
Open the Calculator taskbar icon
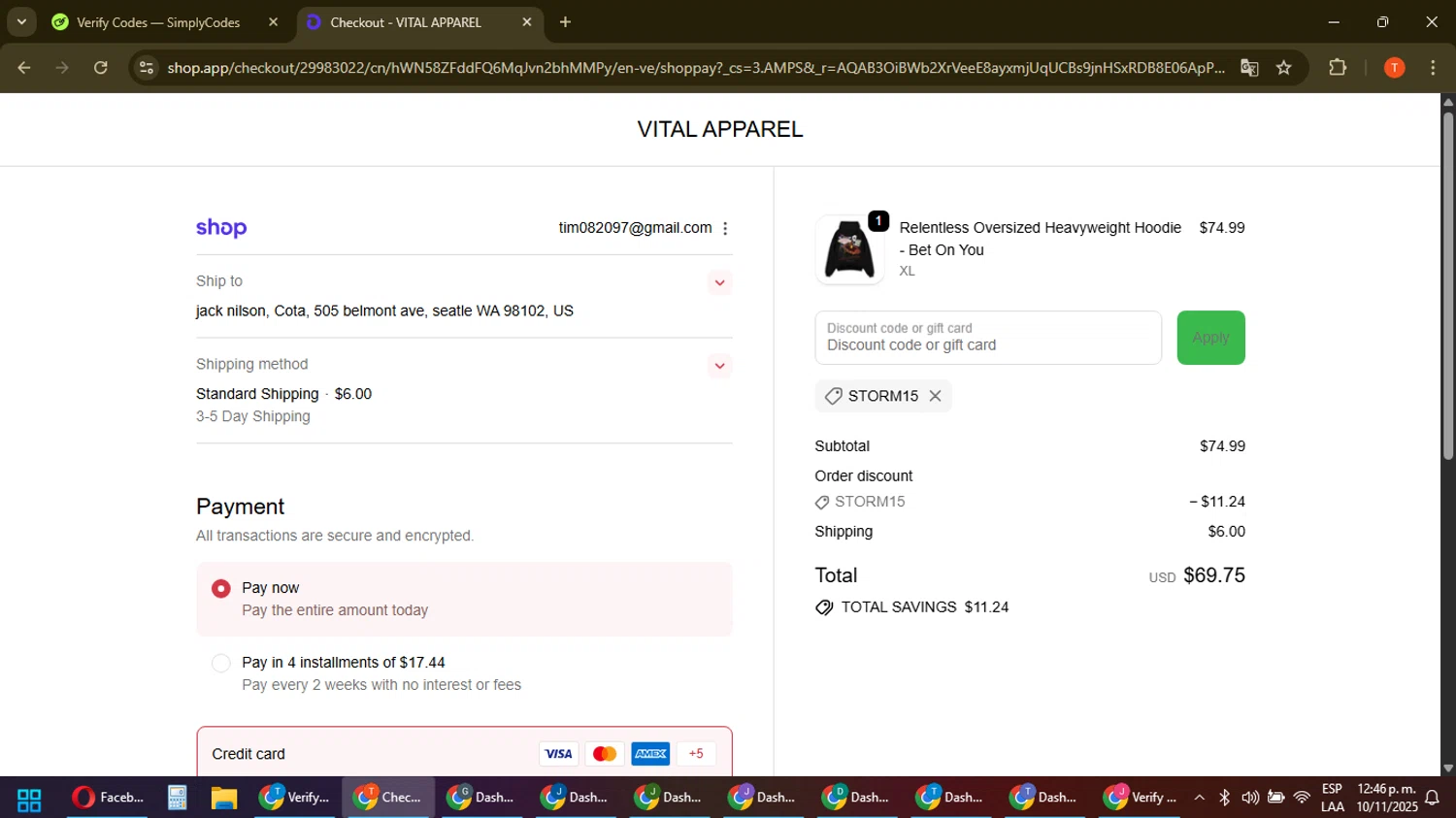(x=177, y=798)
